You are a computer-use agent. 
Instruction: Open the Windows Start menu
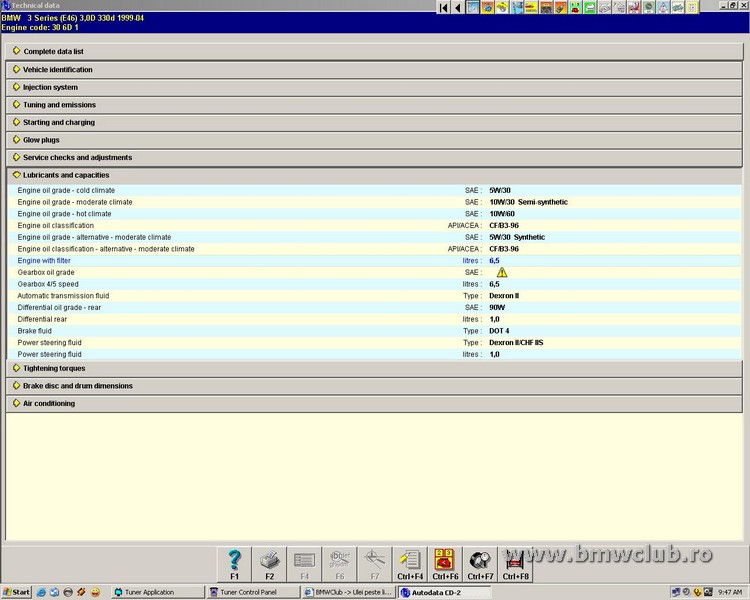tap(17, 592)
